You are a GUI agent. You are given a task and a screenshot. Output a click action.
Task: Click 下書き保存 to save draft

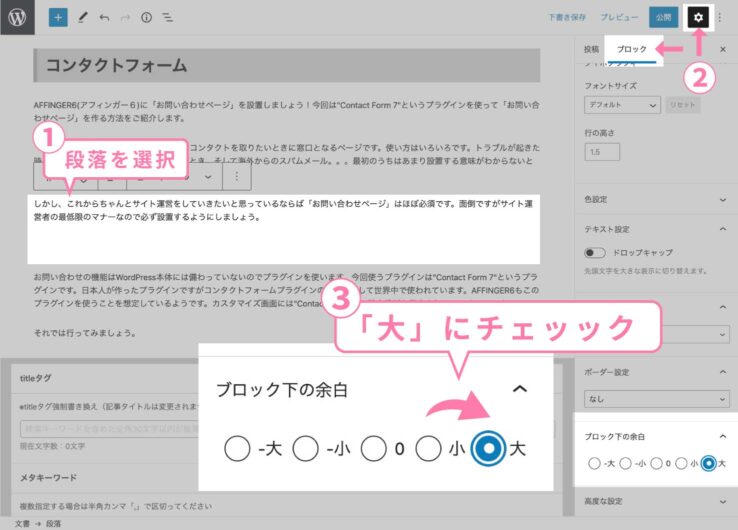coord(567,17)
